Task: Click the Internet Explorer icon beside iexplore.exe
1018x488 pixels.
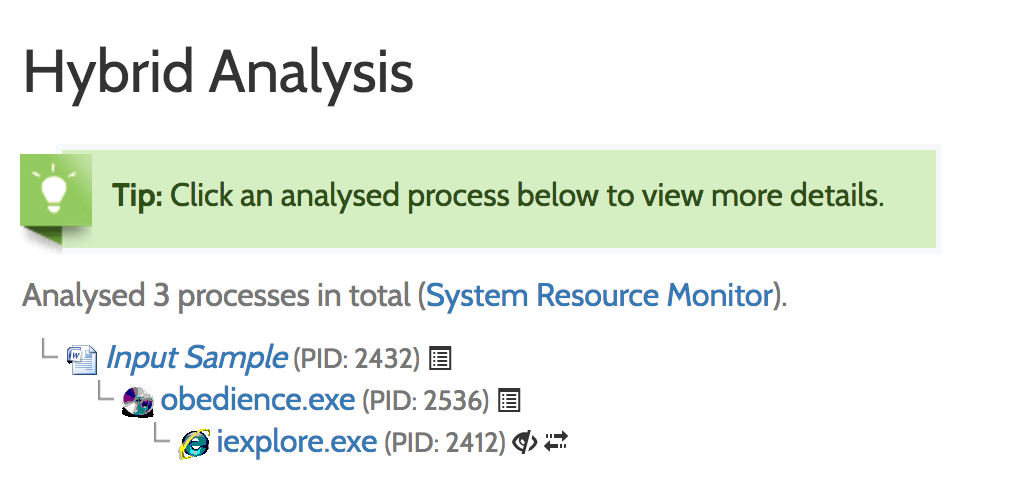Action: point(194,443)
